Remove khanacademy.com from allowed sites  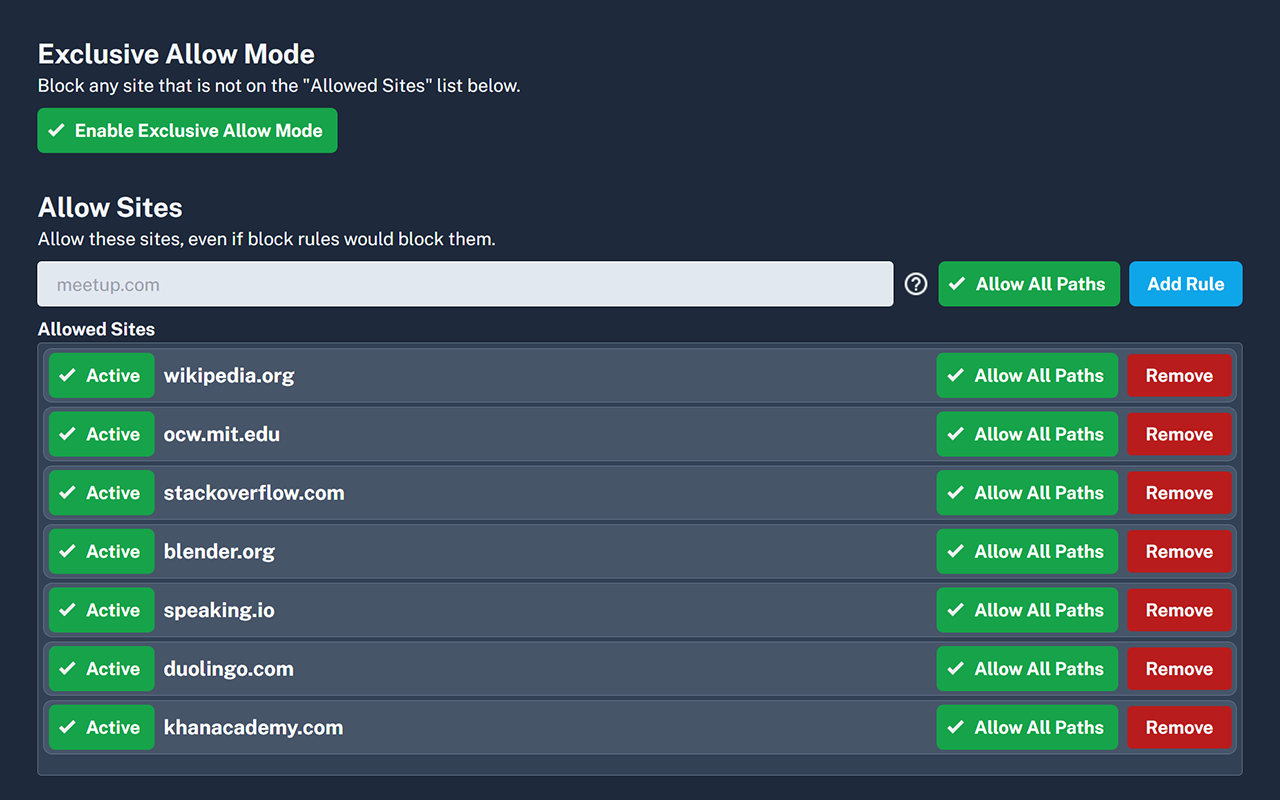(x=1180, y=727)
